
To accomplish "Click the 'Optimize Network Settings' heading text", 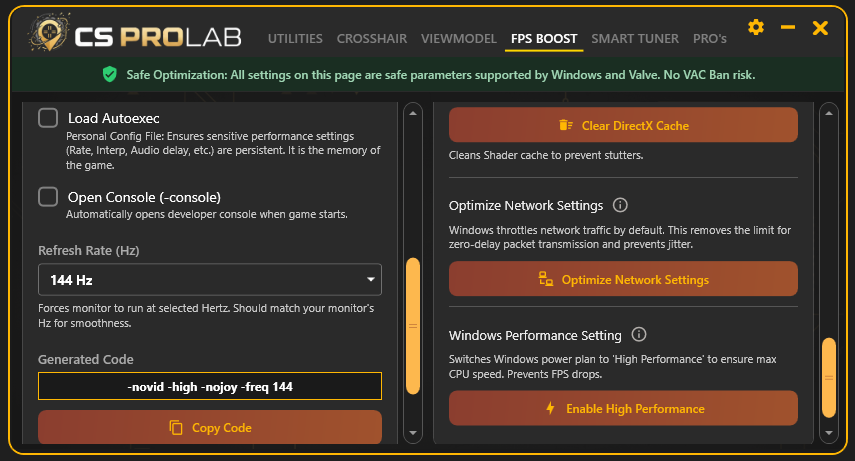I will click(x=526, y=206).
